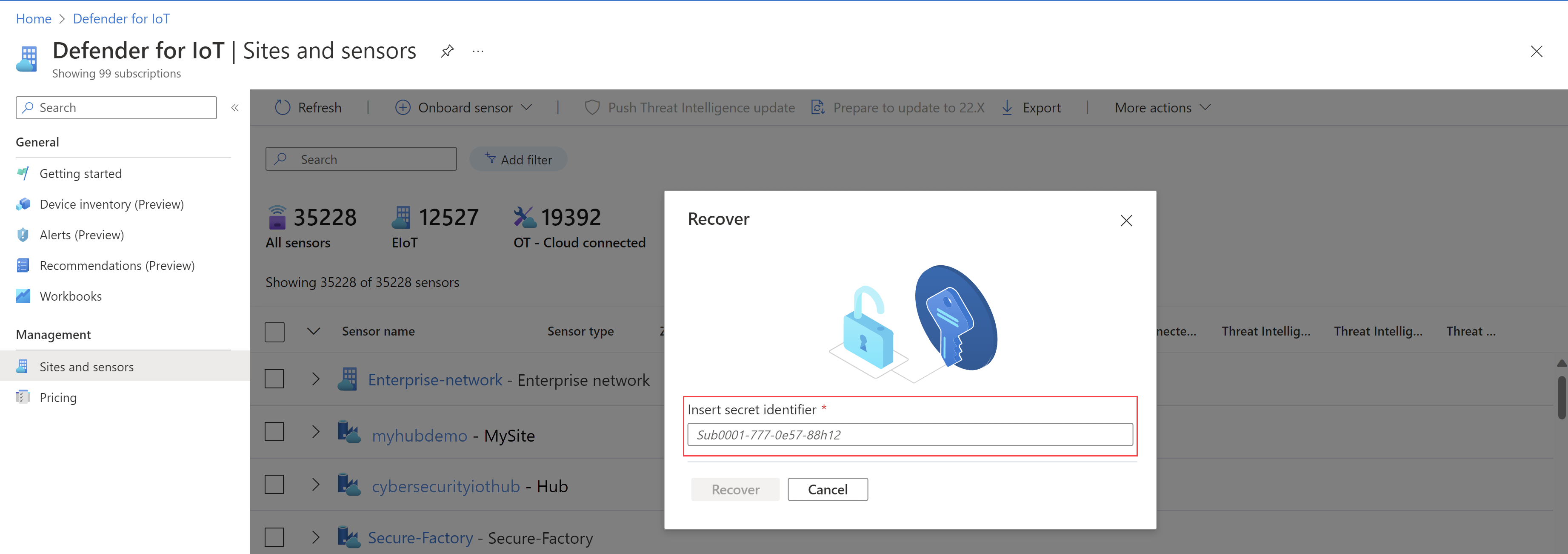1568x554 pixels.
Task: Open the Pricing menu item in sidebar
Action: coord(56,397)
